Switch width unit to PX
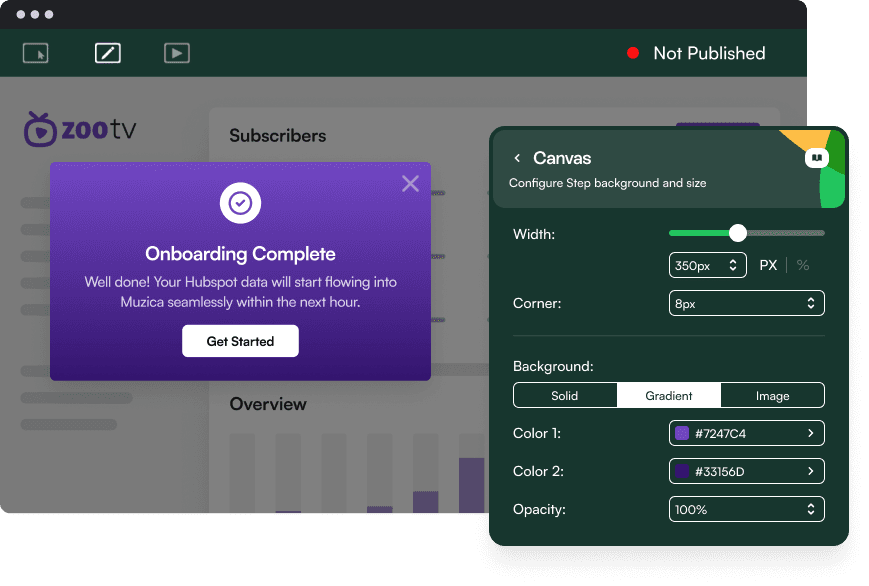The image size is (869, 586). [768, 265]
